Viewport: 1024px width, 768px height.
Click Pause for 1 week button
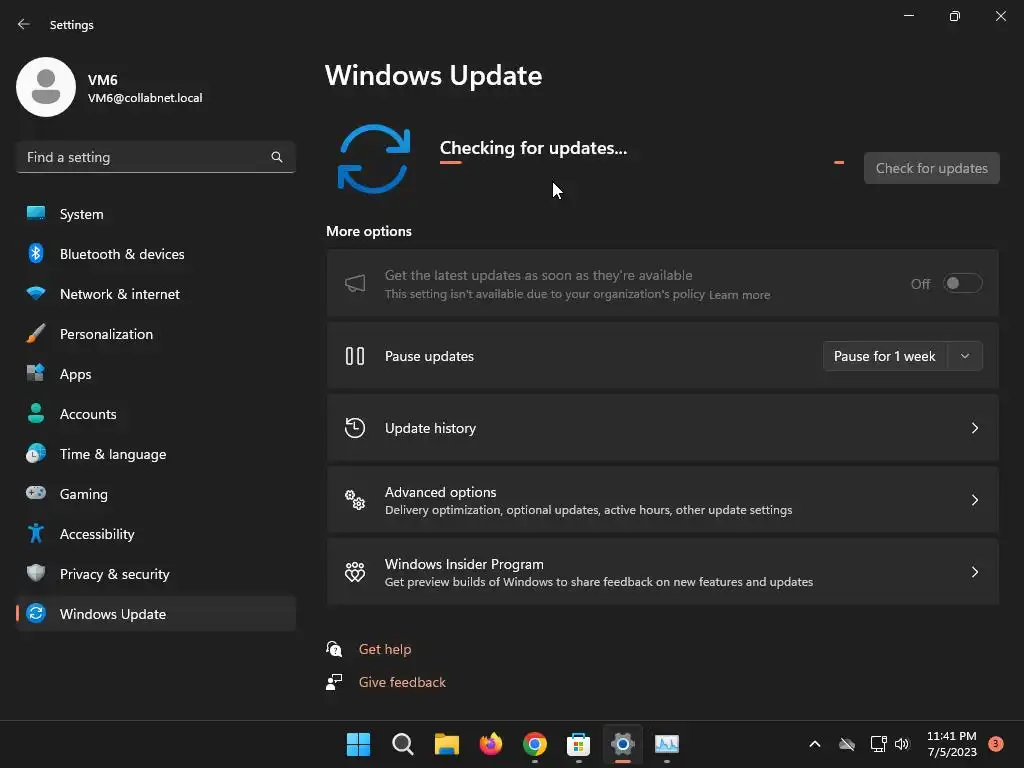pyautogui.click(x=885, y=356)
